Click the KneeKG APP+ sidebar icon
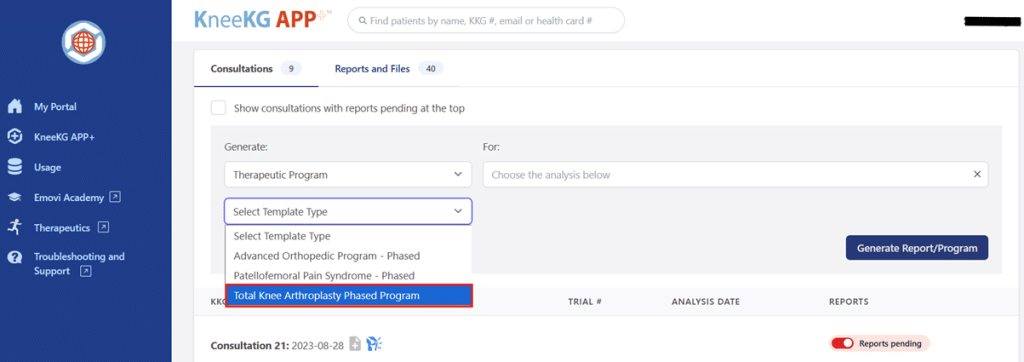The image size is (1024, 362). tap(14, 137)
